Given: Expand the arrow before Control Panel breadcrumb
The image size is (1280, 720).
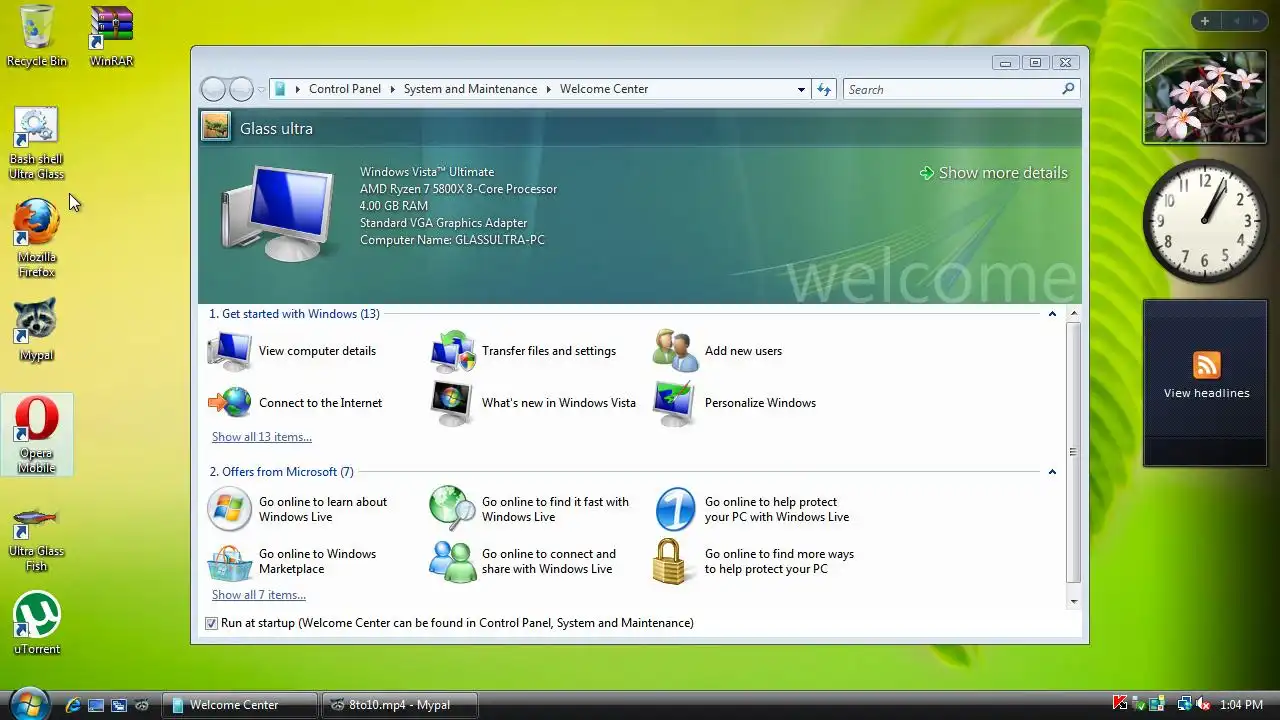Looking at the screenshot, I should tap(297, 89).
